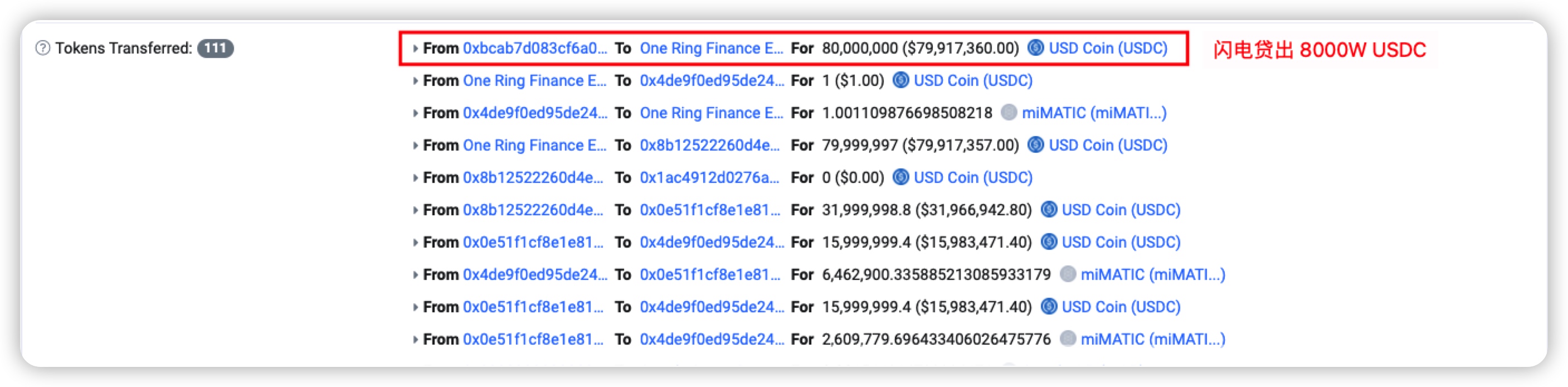Expand the caret of the 1 ($1.00) transfer row

(x=415, y=80)
